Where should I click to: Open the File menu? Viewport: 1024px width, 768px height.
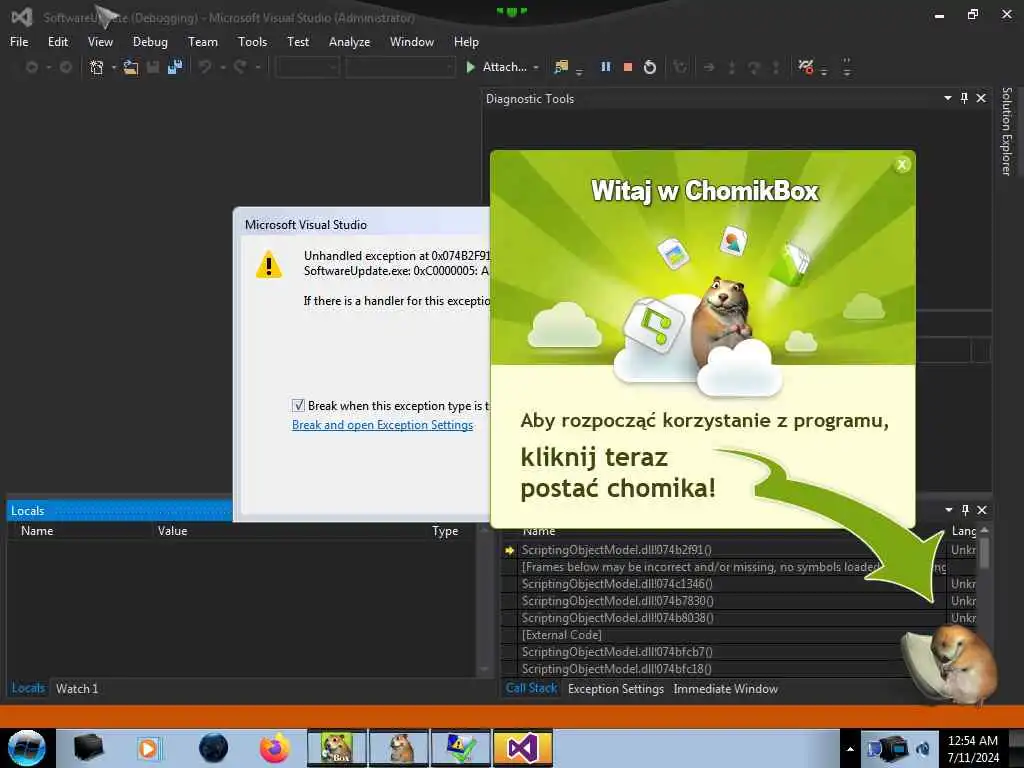coord(19,42)
